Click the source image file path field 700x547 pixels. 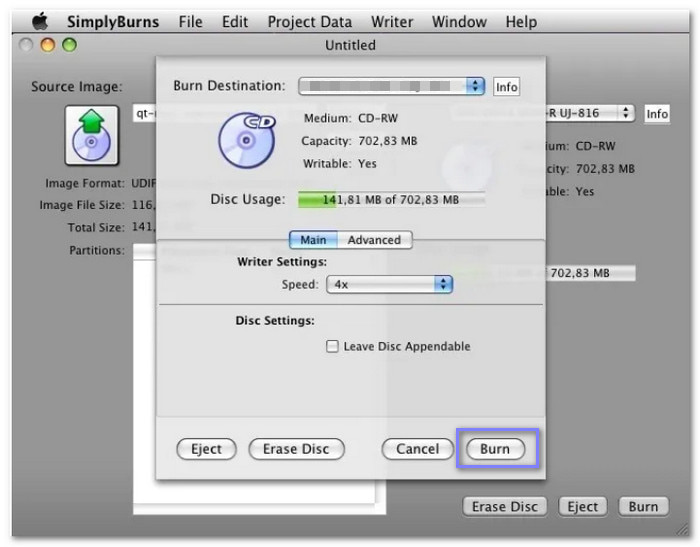click(145, 114)
